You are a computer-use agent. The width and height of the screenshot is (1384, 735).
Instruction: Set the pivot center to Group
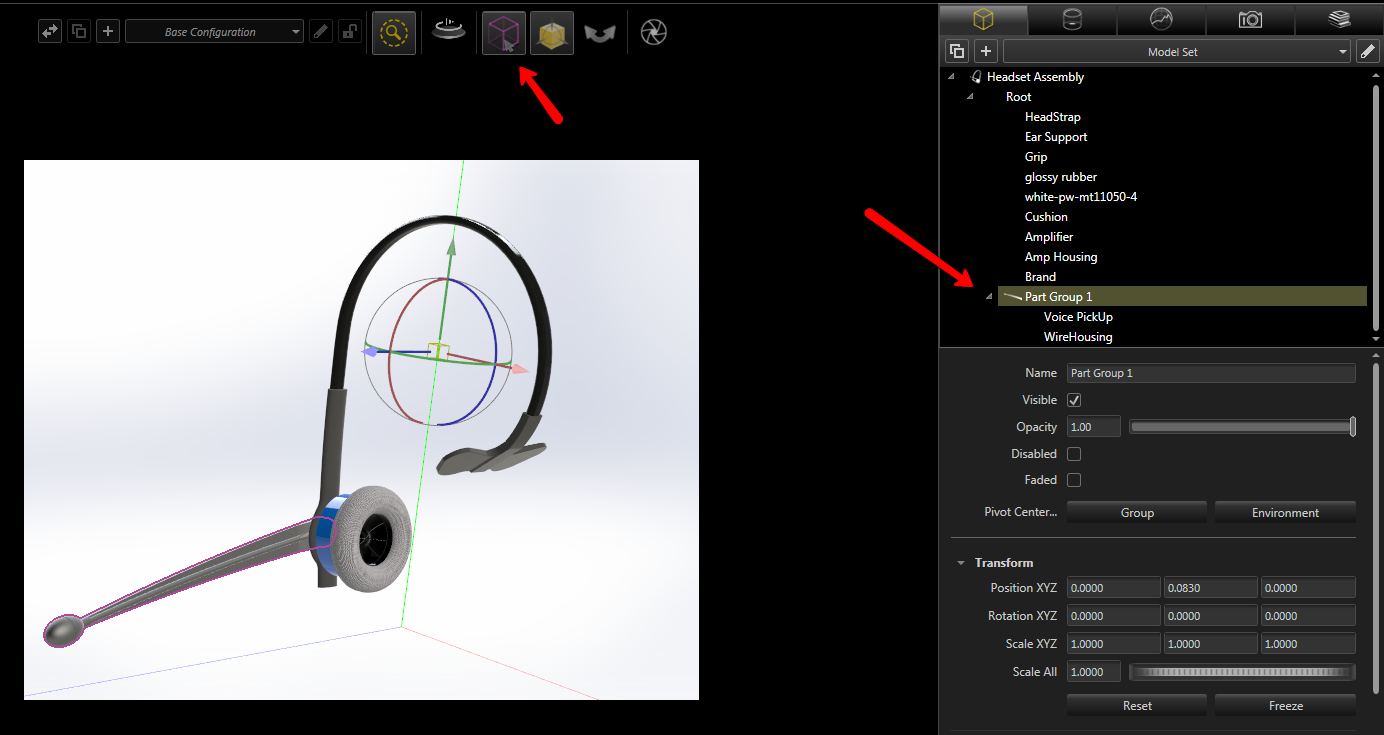(1137, 513)
